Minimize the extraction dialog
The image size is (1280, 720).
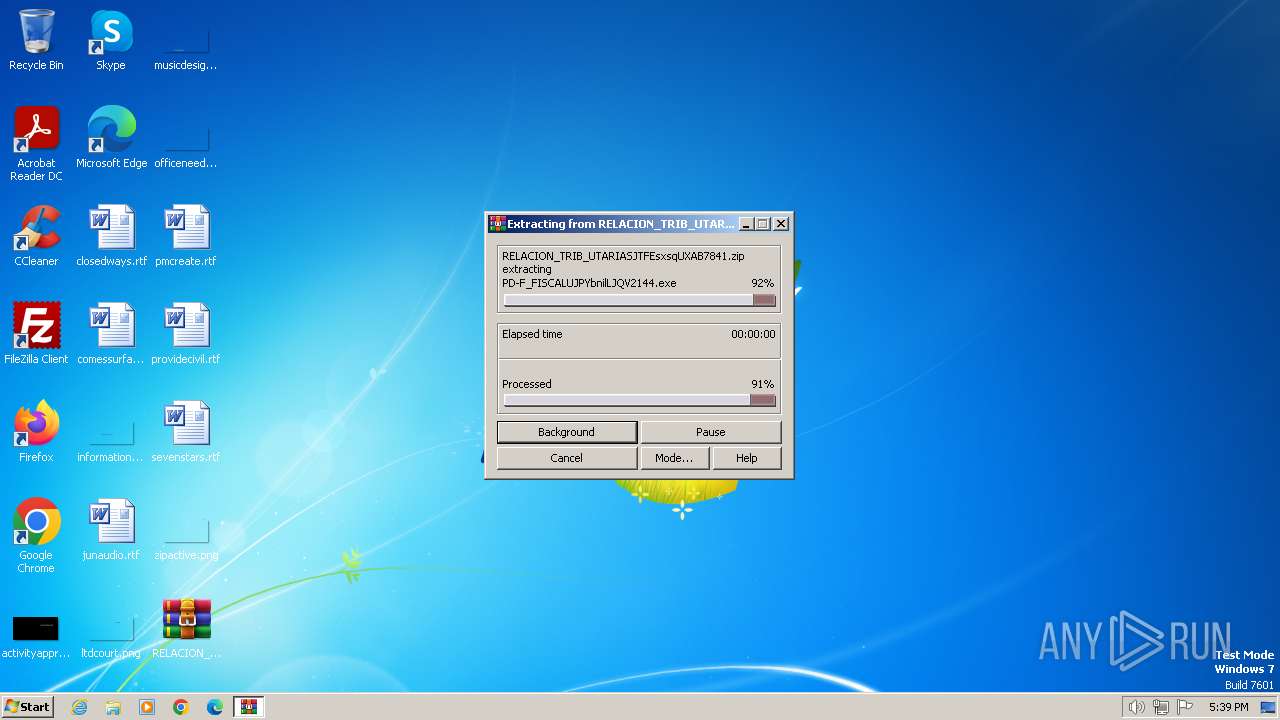tap(745, 224)
